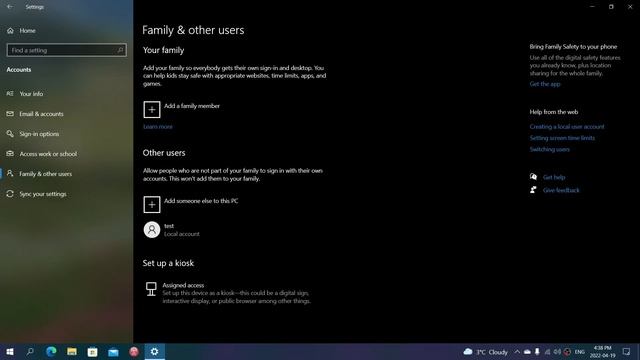Click the OneDrive cloud tray icon
640x360 pixels.
coord(527,352)
